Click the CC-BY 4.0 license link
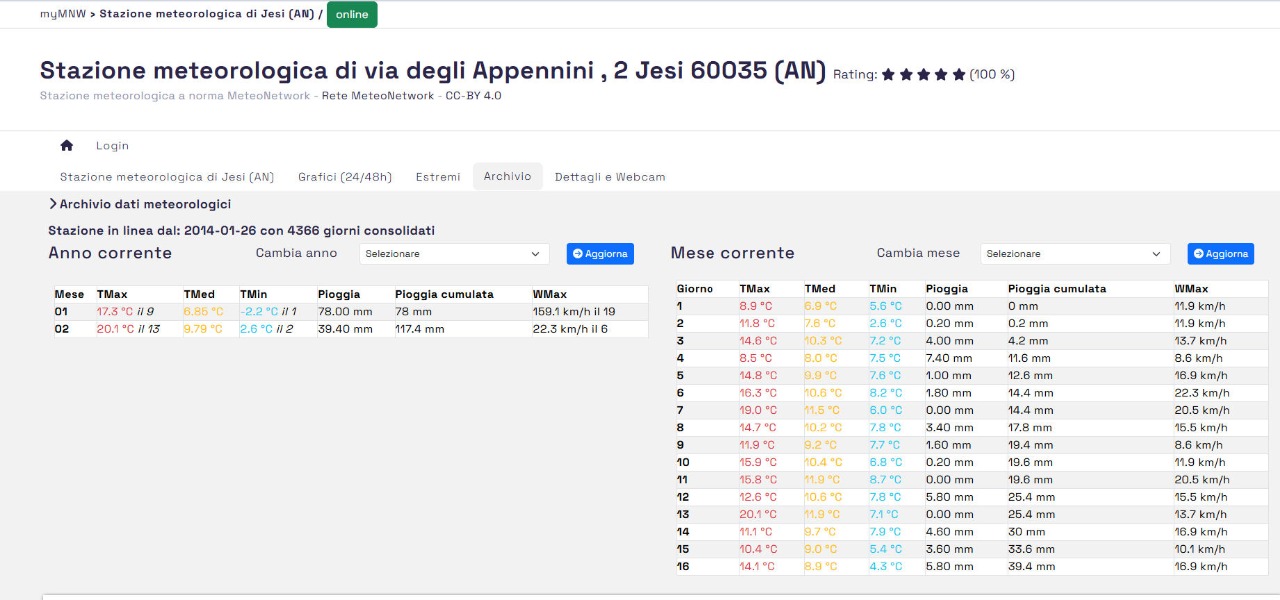The height and width of the screenshot is (600, 1280). (x=476, y=96)
